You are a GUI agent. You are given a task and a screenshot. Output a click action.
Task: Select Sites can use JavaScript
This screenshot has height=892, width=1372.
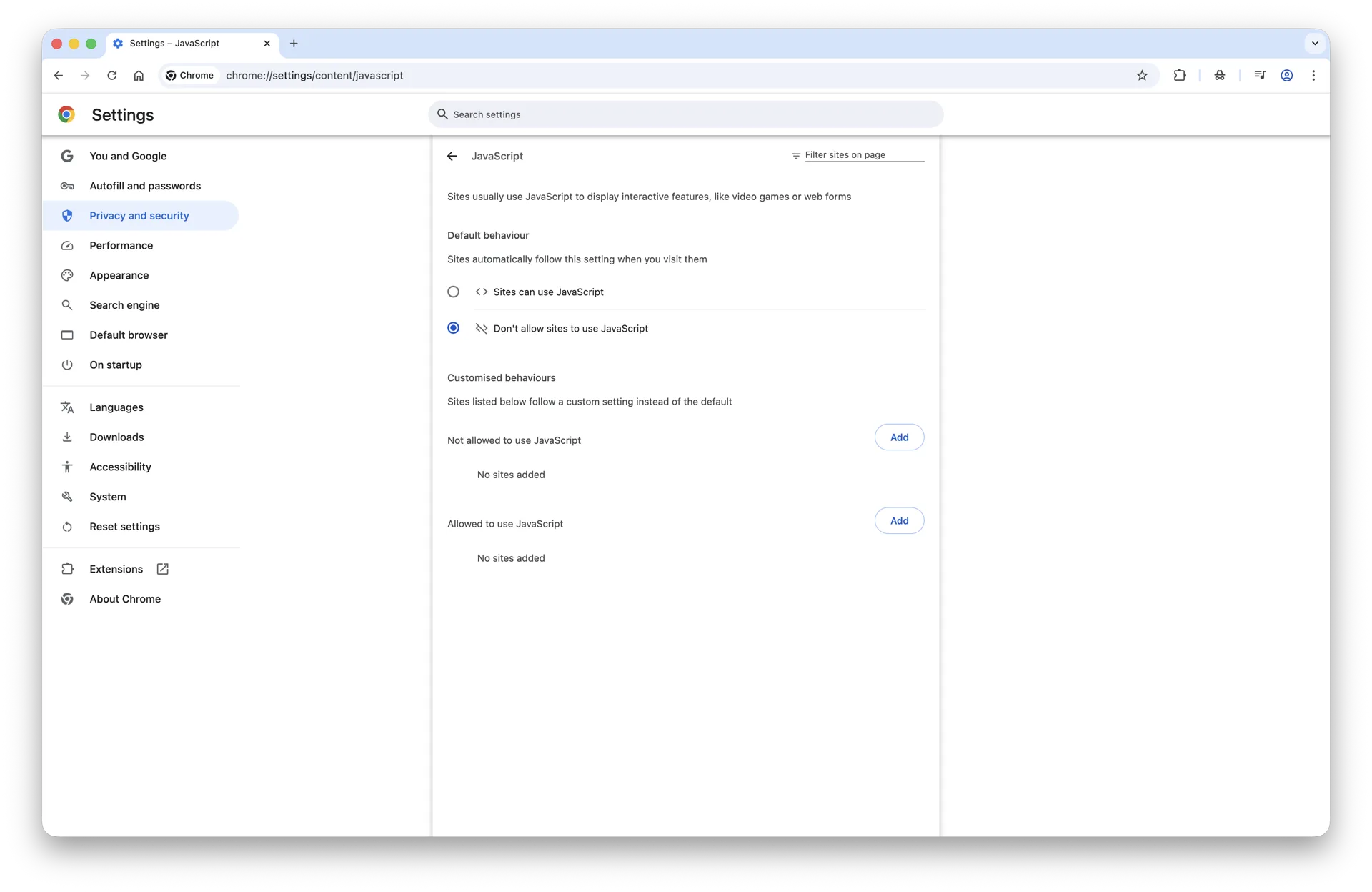[454, 292]
